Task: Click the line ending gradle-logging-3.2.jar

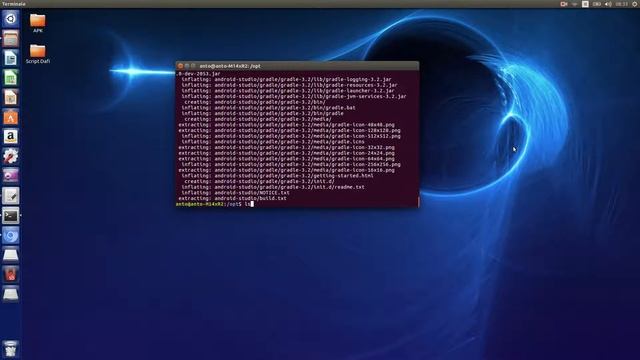Action: pos(286,79)
